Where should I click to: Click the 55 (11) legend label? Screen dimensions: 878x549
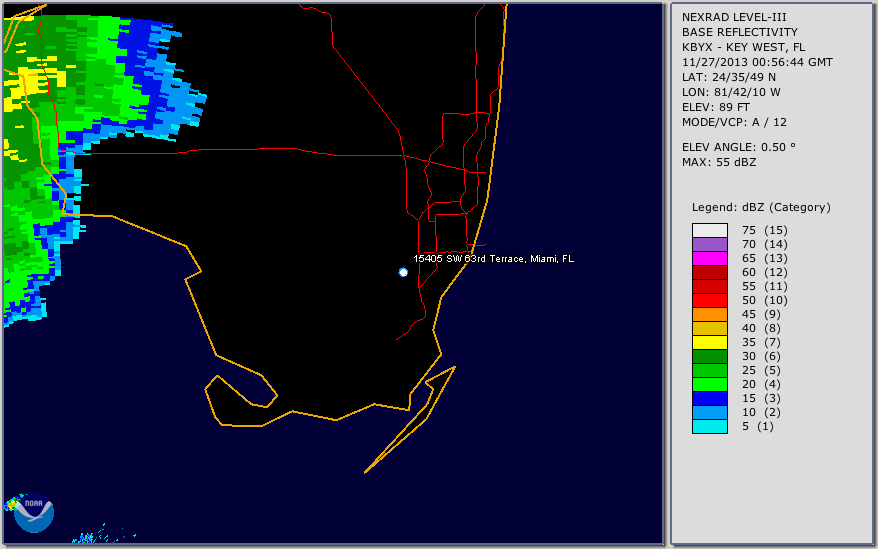pos(764,286)
